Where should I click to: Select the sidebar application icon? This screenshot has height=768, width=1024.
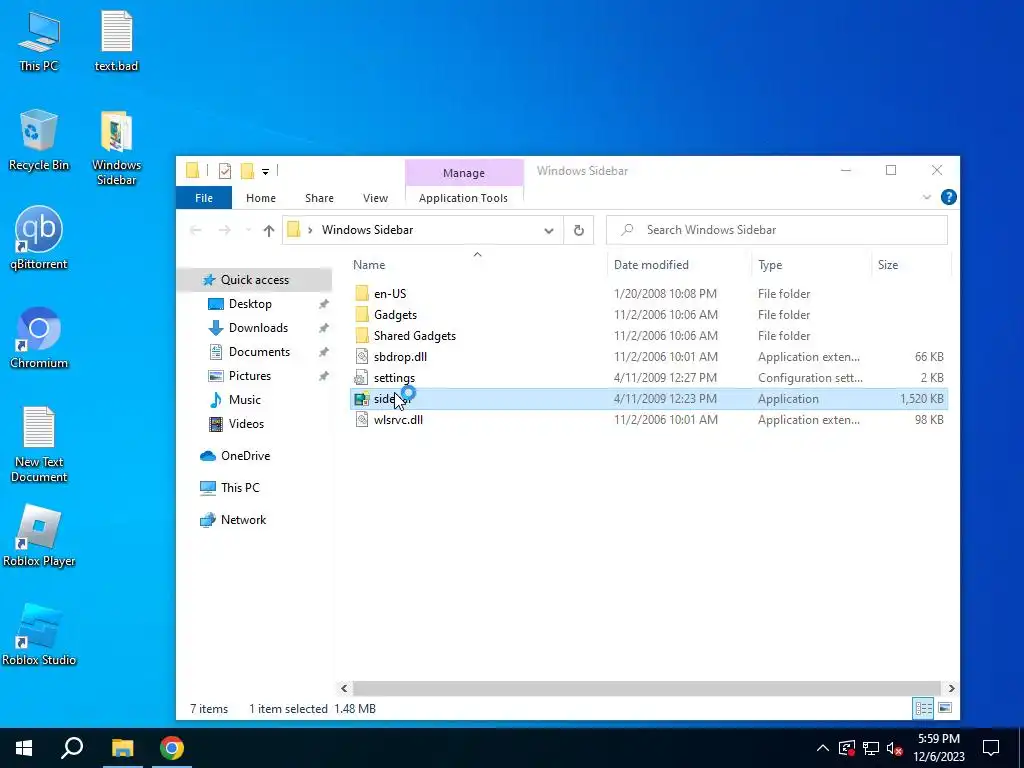coord(362,398)
